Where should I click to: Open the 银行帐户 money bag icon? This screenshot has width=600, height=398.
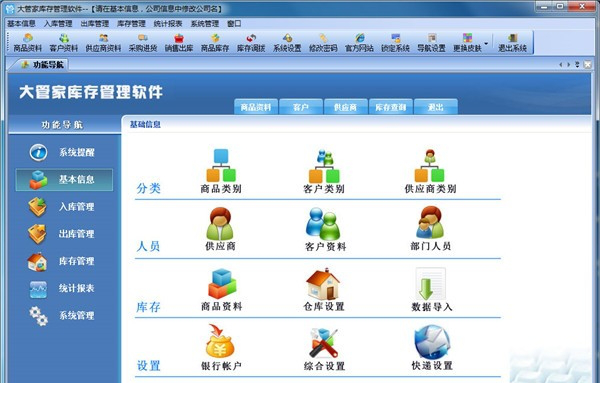(x=221, y=347)
